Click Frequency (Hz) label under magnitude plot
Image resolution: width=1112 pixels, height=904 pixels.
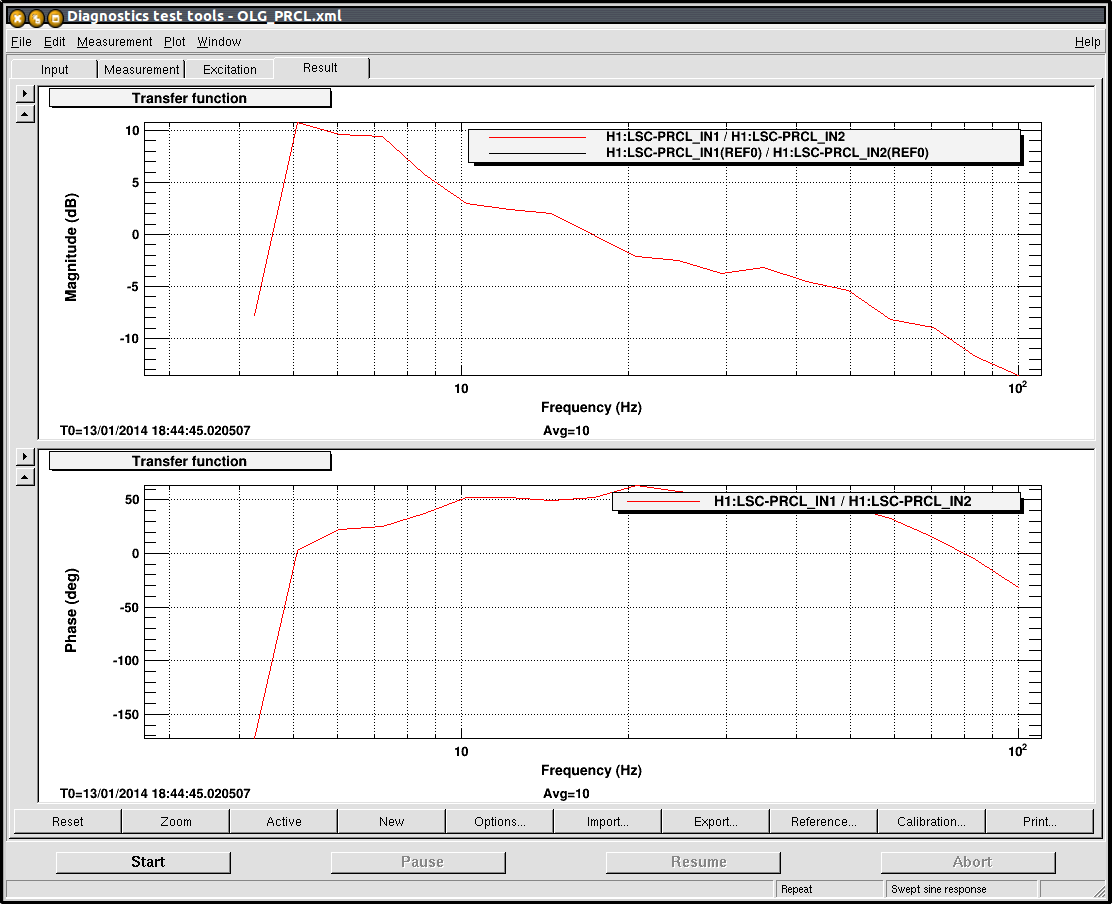(x=591, y=408)
